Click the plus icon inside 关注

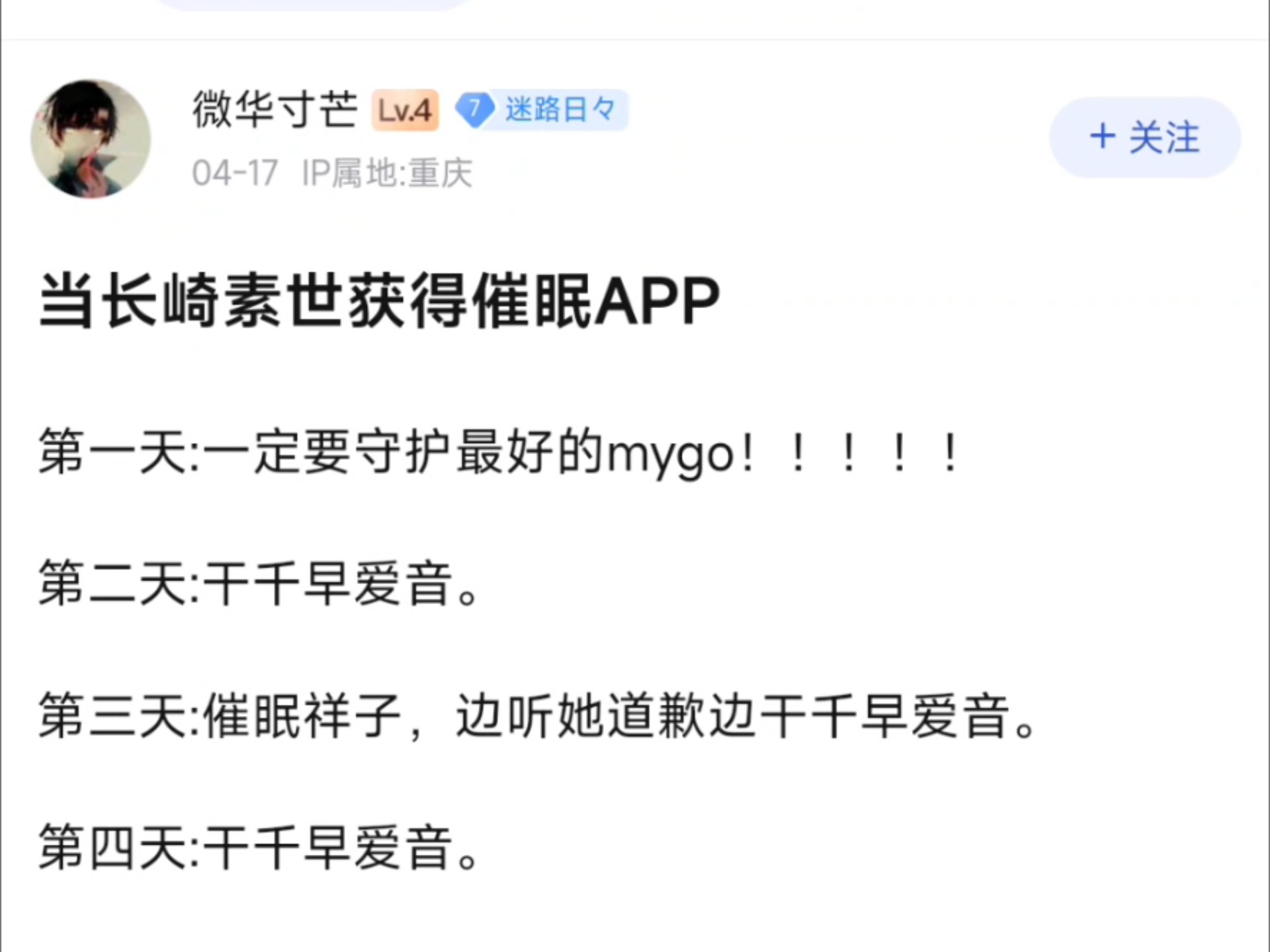coord(1102,137)
